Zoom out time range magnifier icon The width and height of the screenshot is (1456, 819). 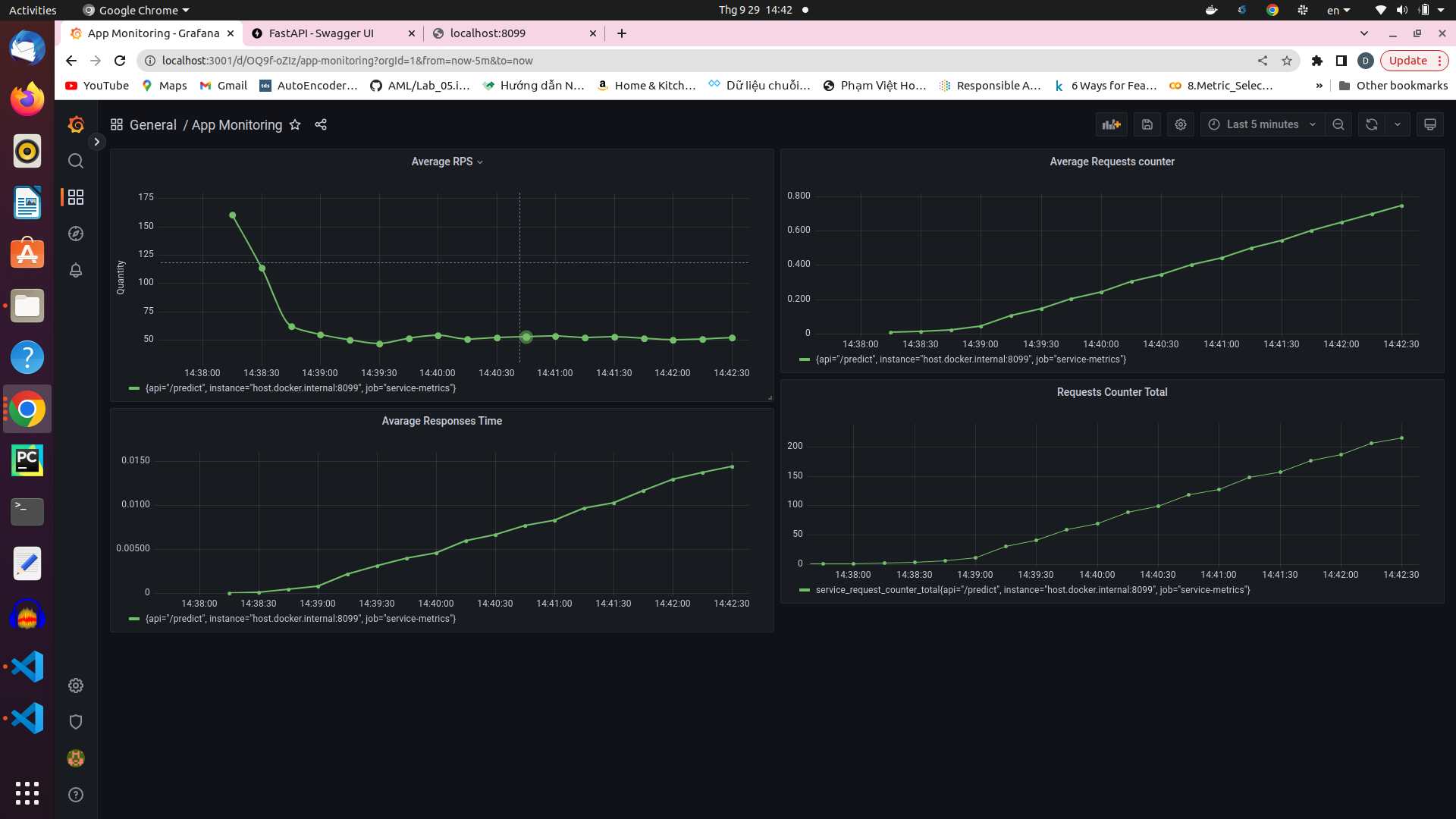pos(1338,124)
